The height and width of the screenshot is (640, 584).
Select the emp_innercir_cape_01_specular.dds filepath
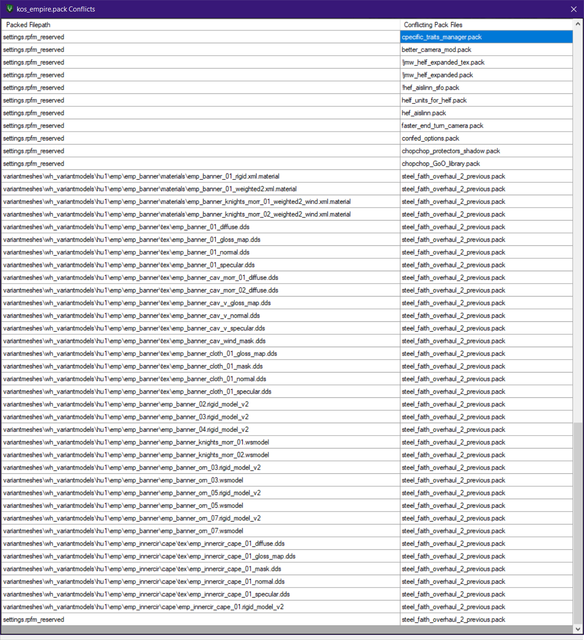tap(200, 594)
